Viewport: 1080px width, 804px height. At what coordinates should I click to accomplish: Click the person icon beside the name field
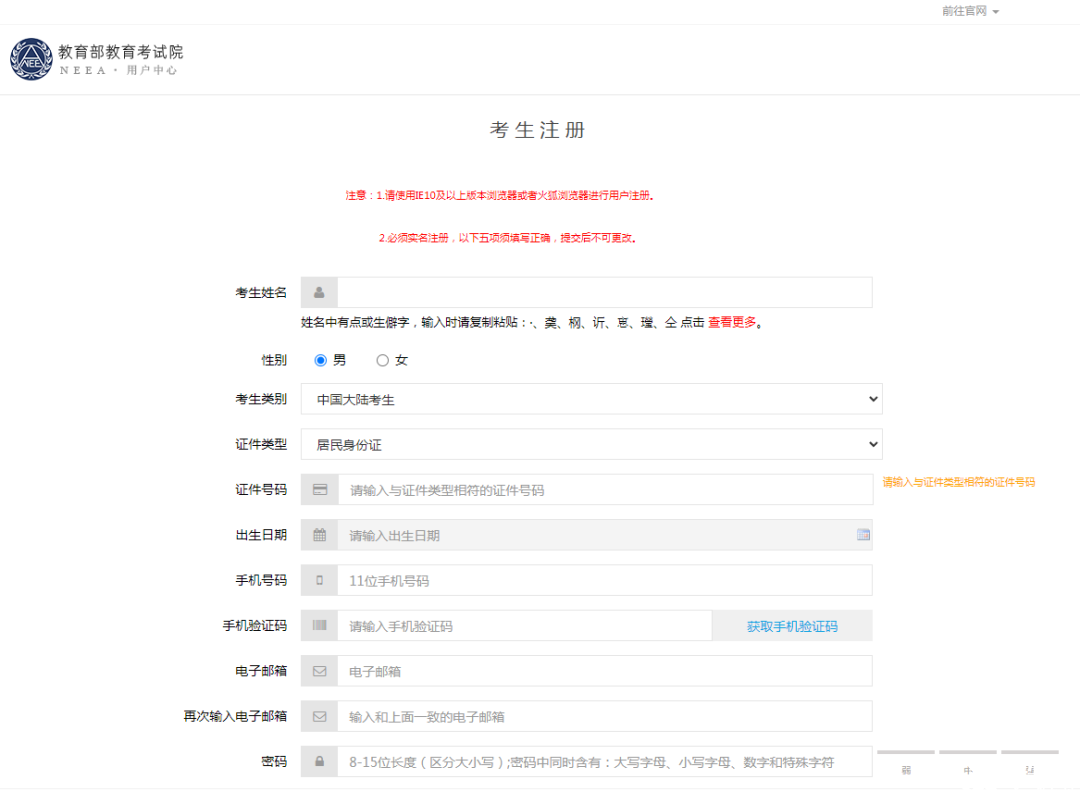[x=319, y=292]
